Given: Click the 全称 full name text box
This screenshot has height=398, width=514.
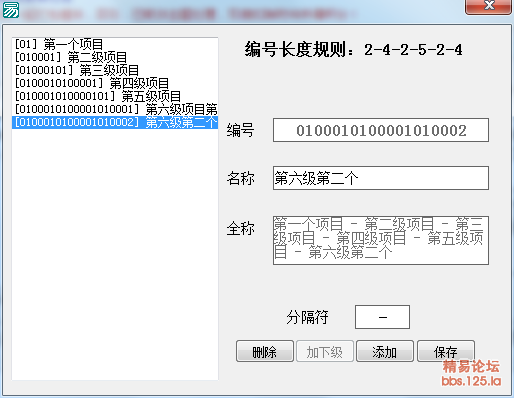Looking at the screenshot, I should pos(381,240).
